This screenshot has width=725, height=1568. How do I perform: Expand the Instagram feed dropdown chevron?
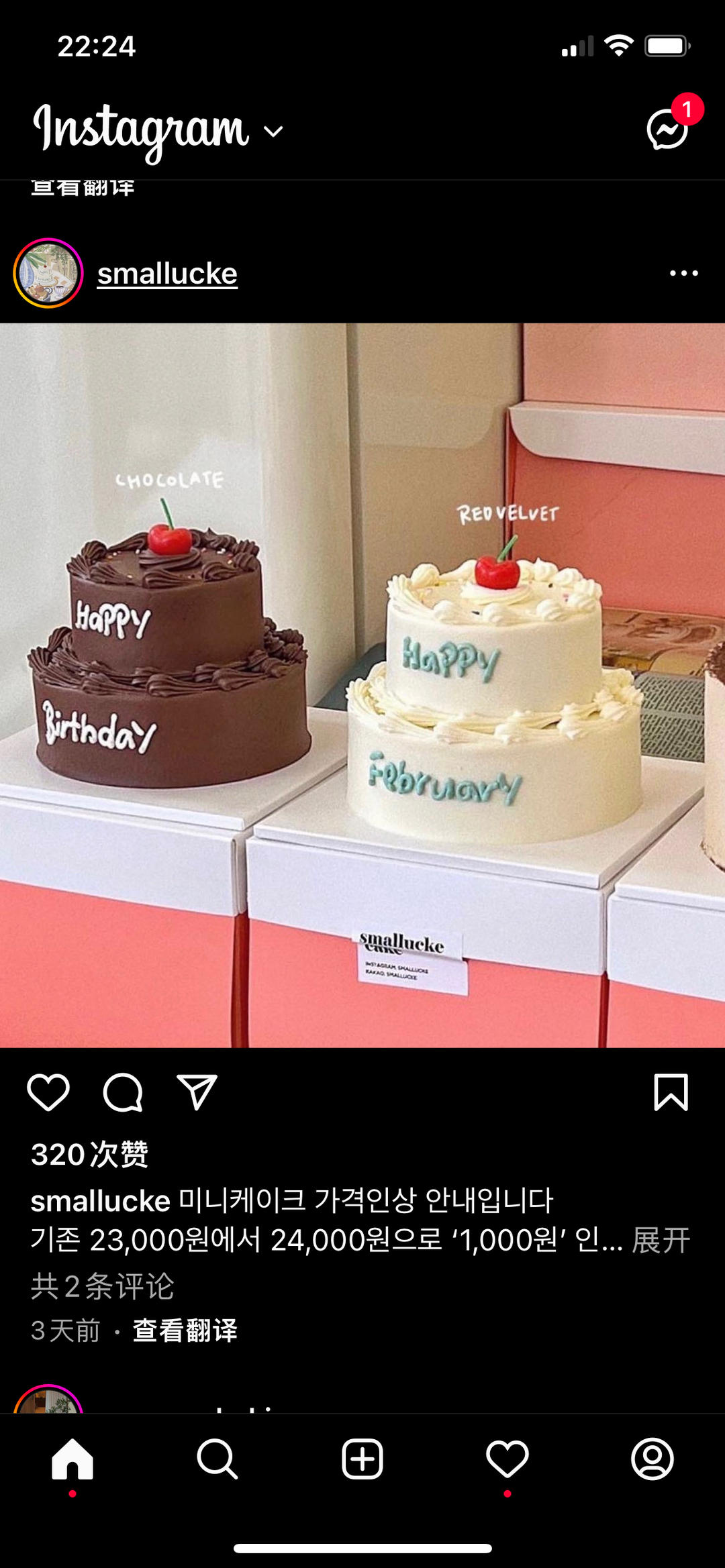(x=273, y=132)
